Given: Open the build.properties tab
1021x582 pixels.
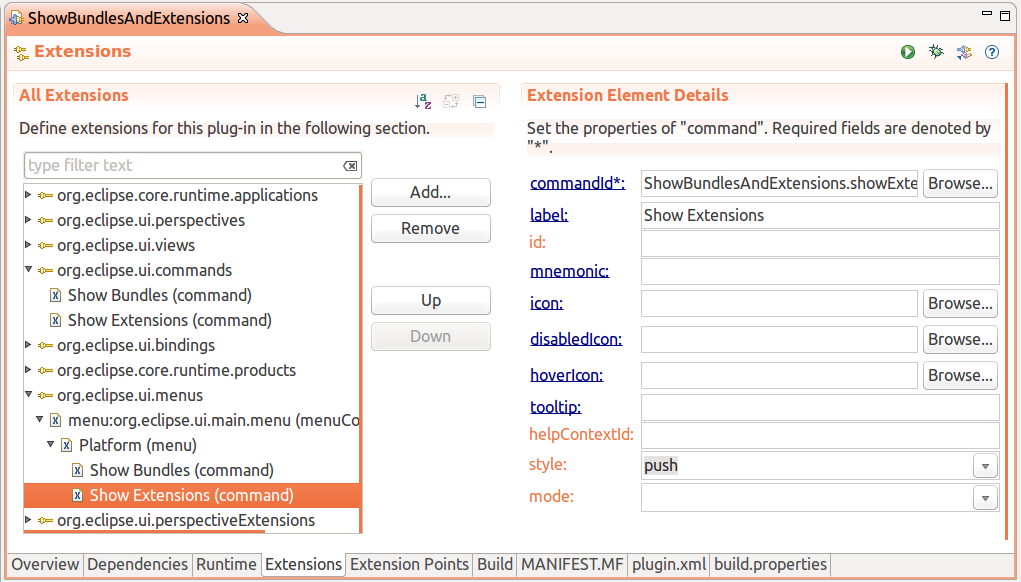Looking at the screenshot, I should [x=770, y=564].
